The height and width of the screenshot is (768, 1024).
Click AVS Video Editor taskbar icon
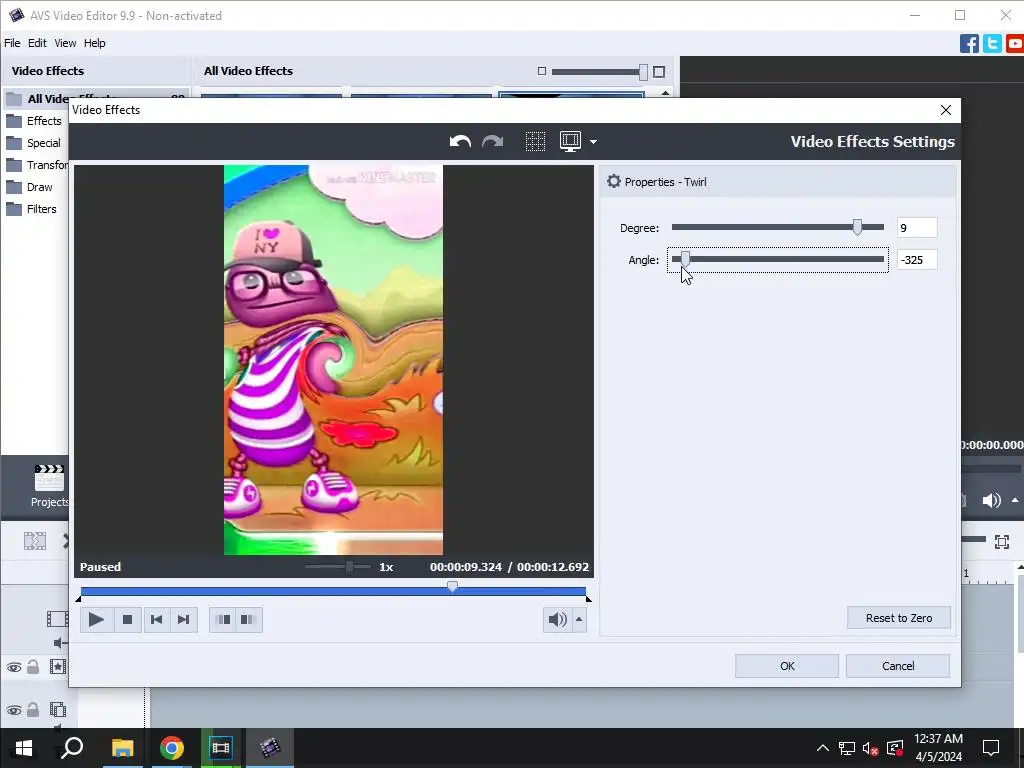coord(270,748)
